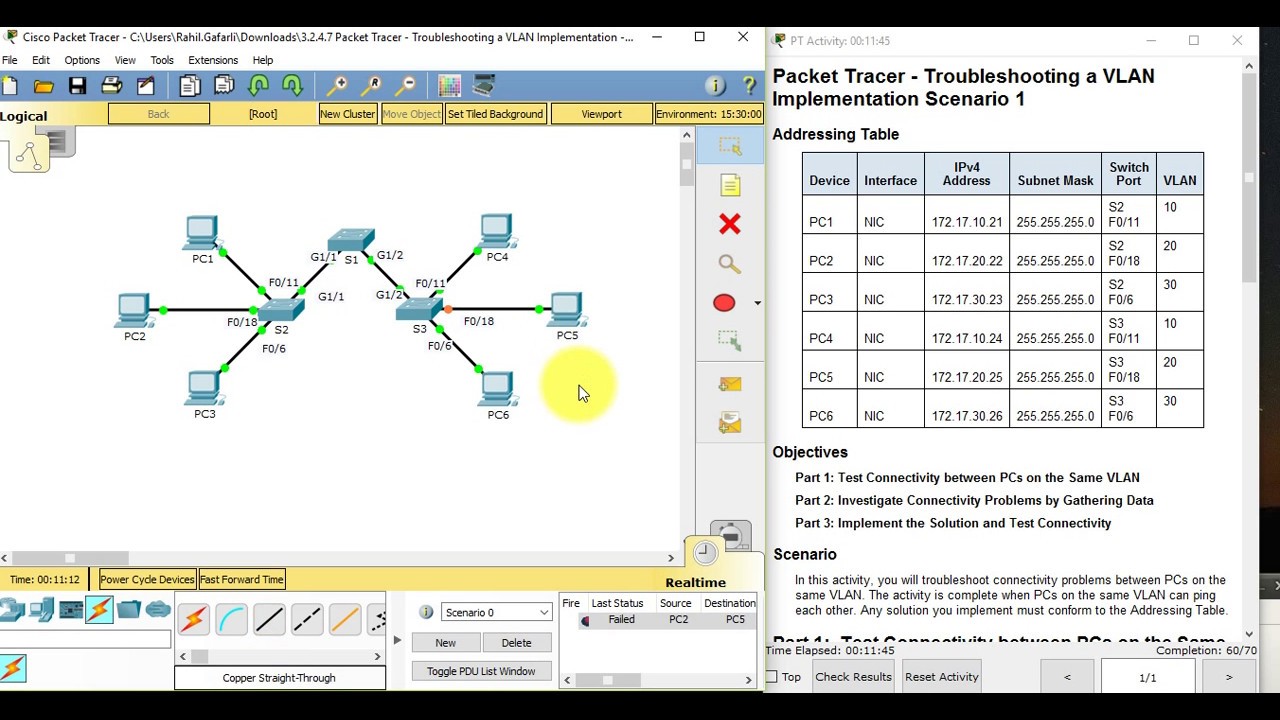Tick the Top checkbox in the activity window
Viewport: 1280px width, 720px height.
tap(771, 677)
